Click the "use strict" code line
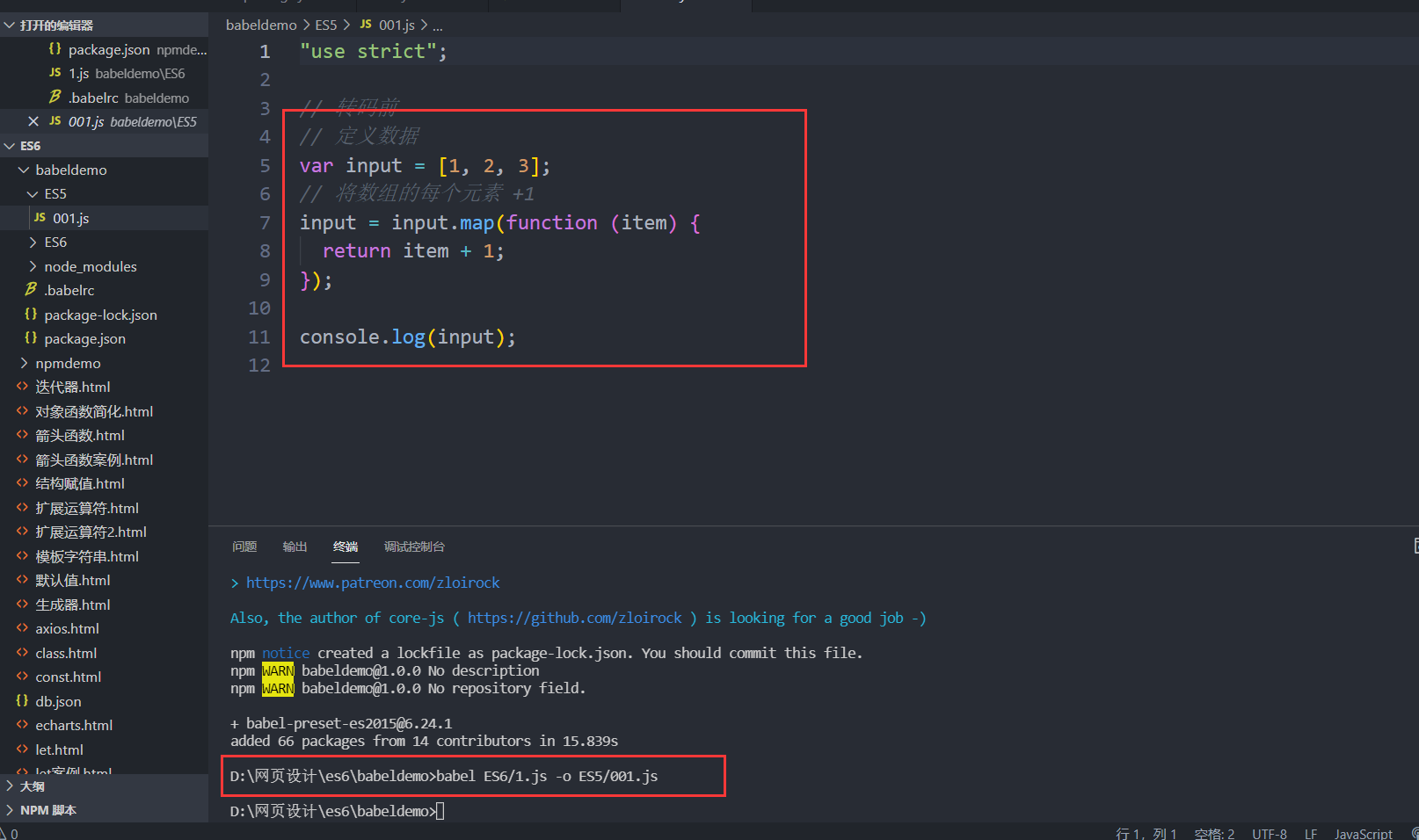 373,51
